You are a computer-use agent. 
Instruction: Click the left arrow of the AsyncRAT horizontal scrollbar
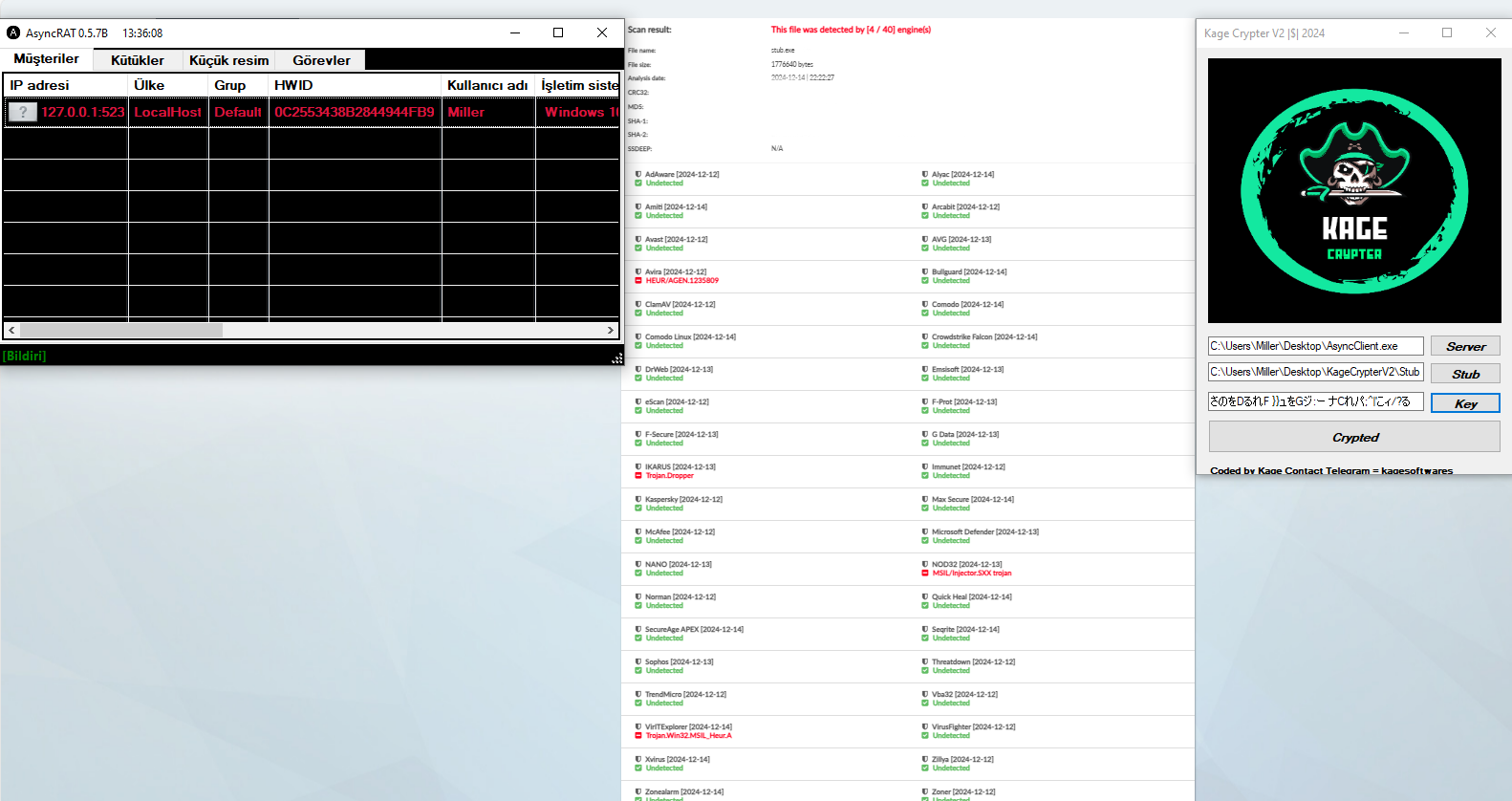click(11, 330)
